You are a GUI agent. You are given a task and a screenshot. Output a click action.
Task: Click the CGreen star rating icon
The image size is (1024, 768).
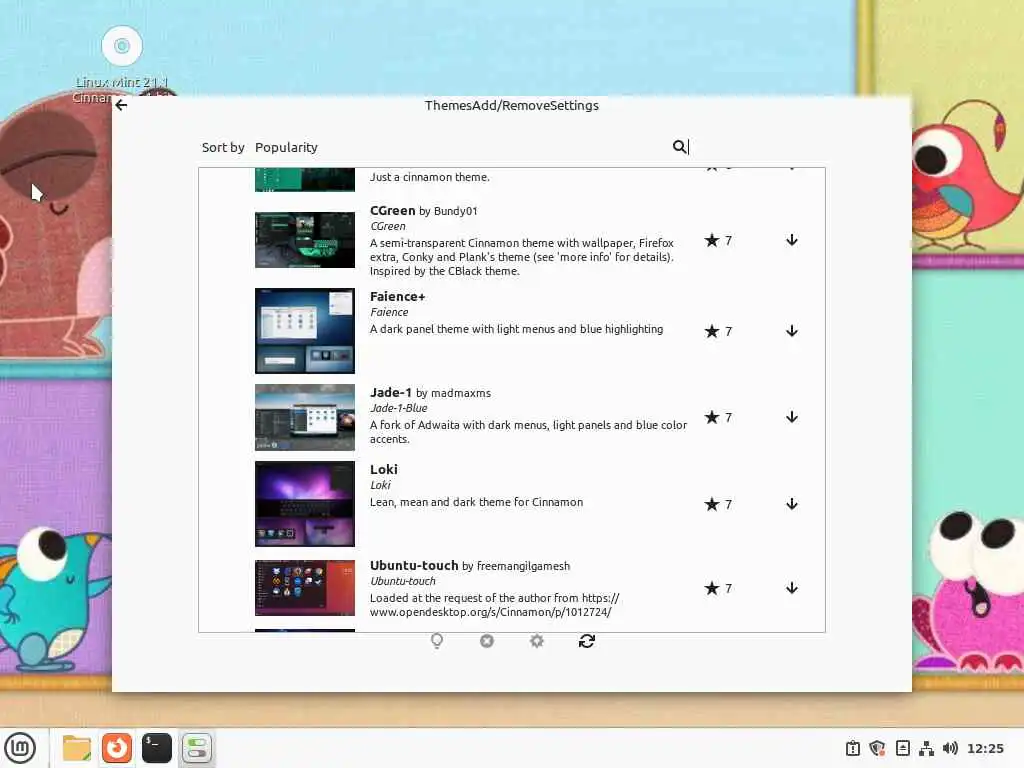coord(712,240)
